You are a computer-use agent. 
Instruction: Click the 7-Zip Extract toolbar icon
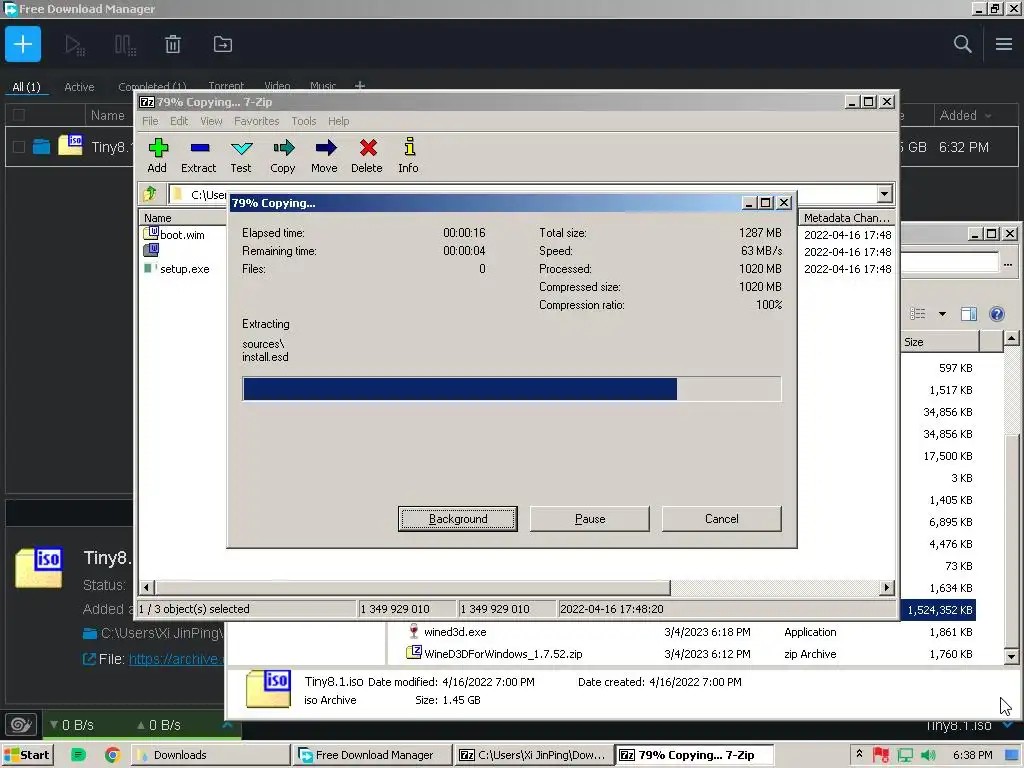pos(199,155)
